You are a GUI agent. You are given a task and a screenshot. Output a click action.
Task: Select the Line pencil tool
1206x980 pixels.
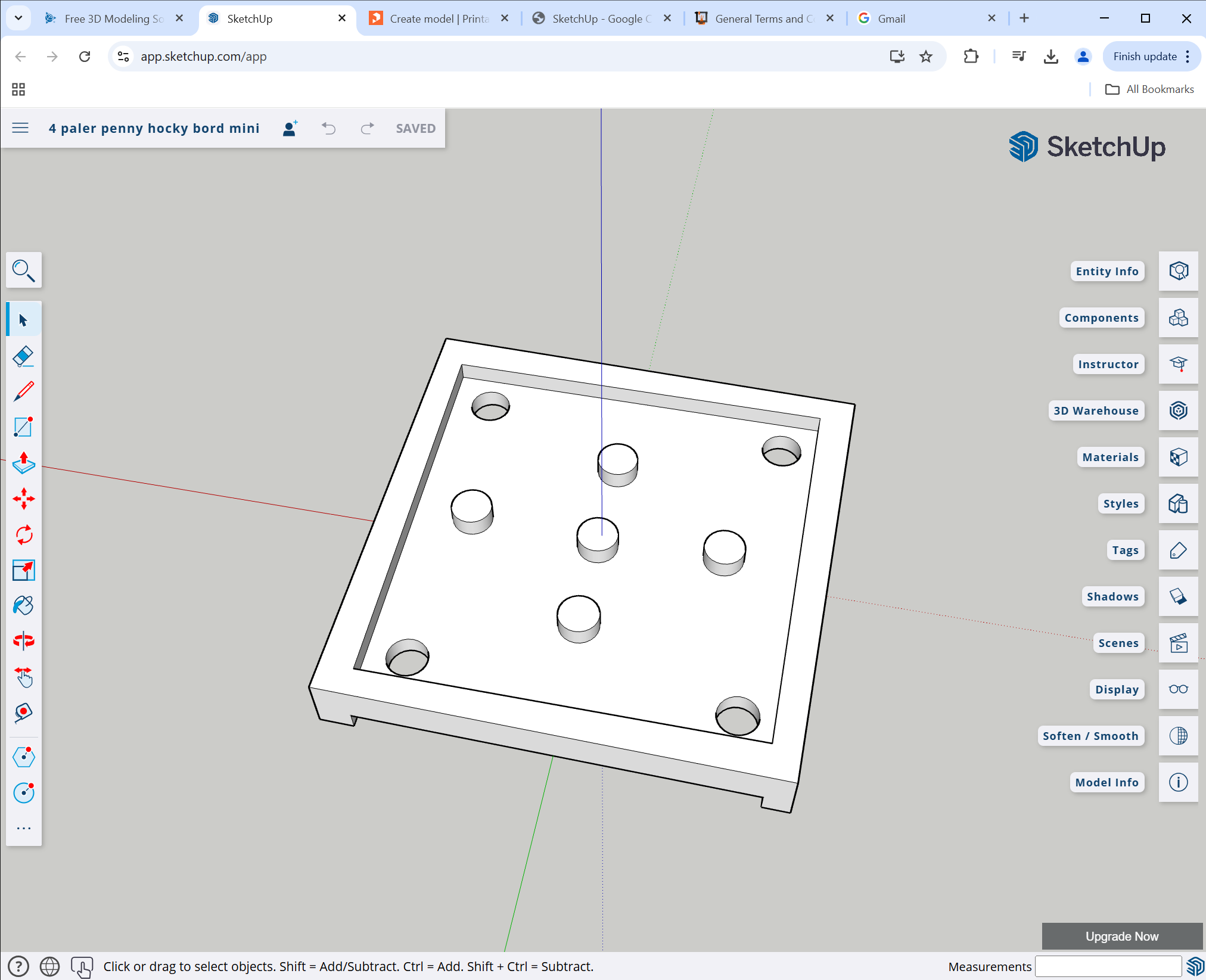point(24,392)
